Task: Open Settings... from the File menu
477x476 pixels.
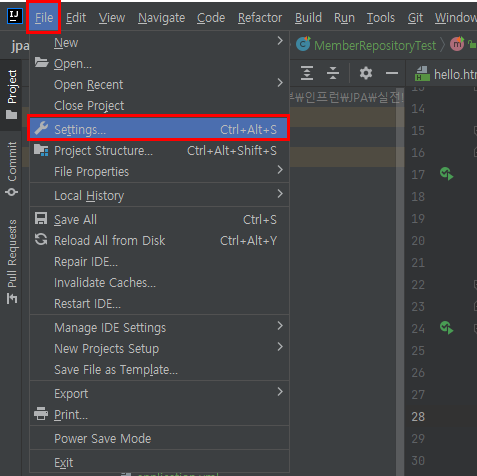Action: 159,129
